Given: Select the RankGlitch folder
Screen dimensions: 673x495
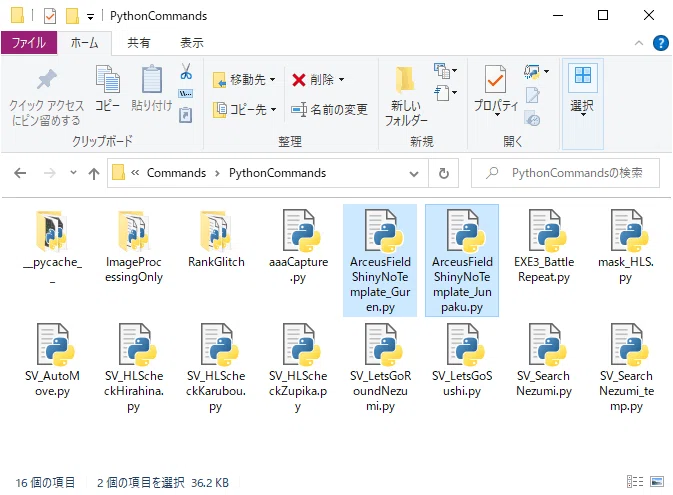Looking at the screenshot, I should click(x=216, y=239).
